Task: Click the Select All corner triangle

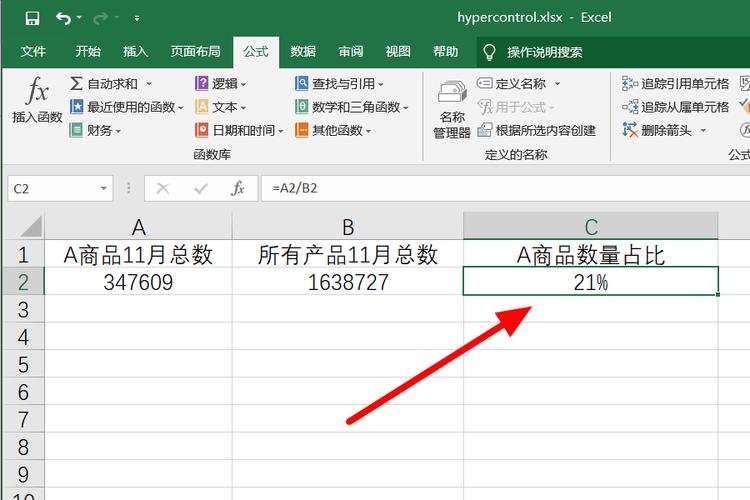Action: (32, 226)
